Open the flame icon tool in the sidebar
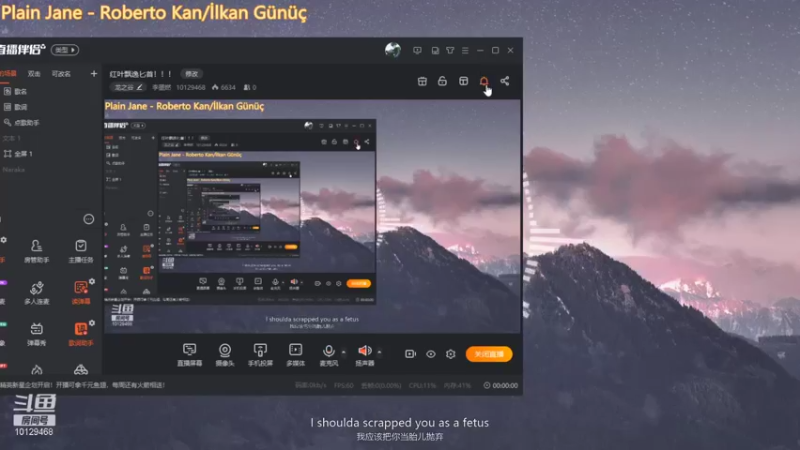Viewport: 800px width, 450px height. [x=36, y=369]
